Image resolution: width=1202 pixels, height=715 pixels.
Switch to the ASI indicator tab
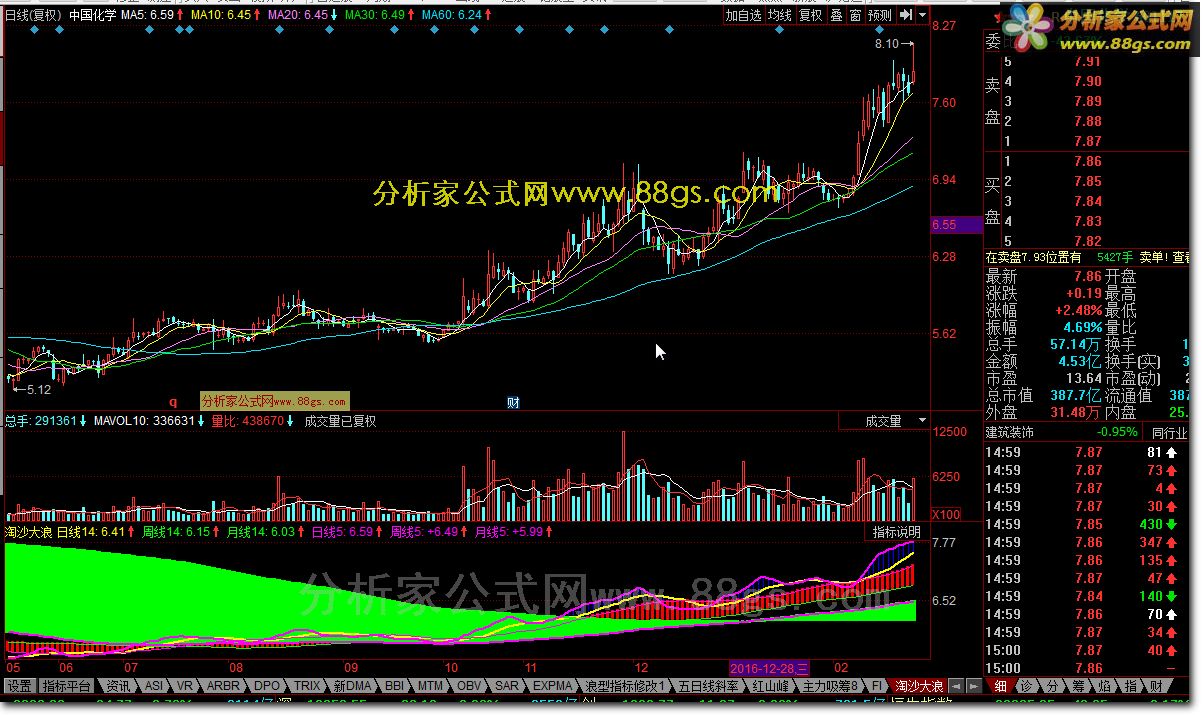(153, 686)
